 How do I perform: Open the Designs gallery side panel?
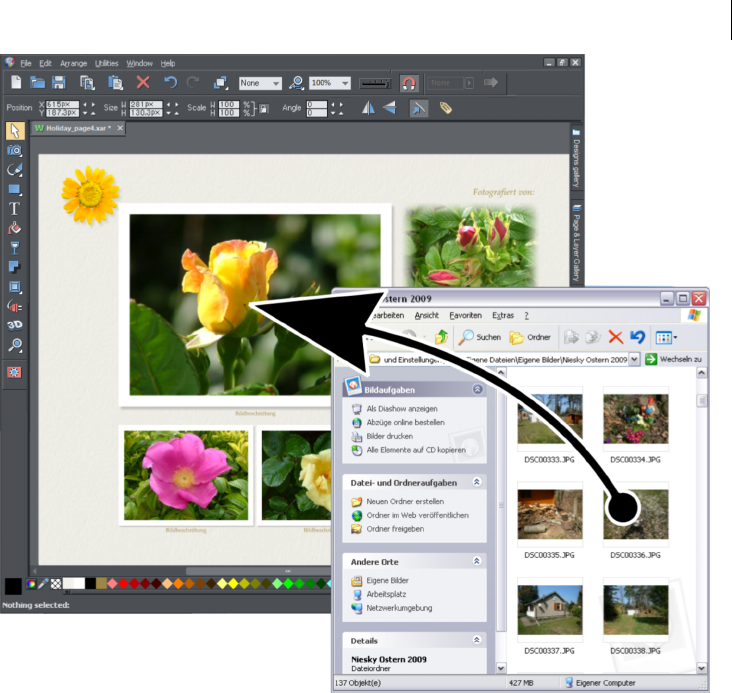point(576,159)
